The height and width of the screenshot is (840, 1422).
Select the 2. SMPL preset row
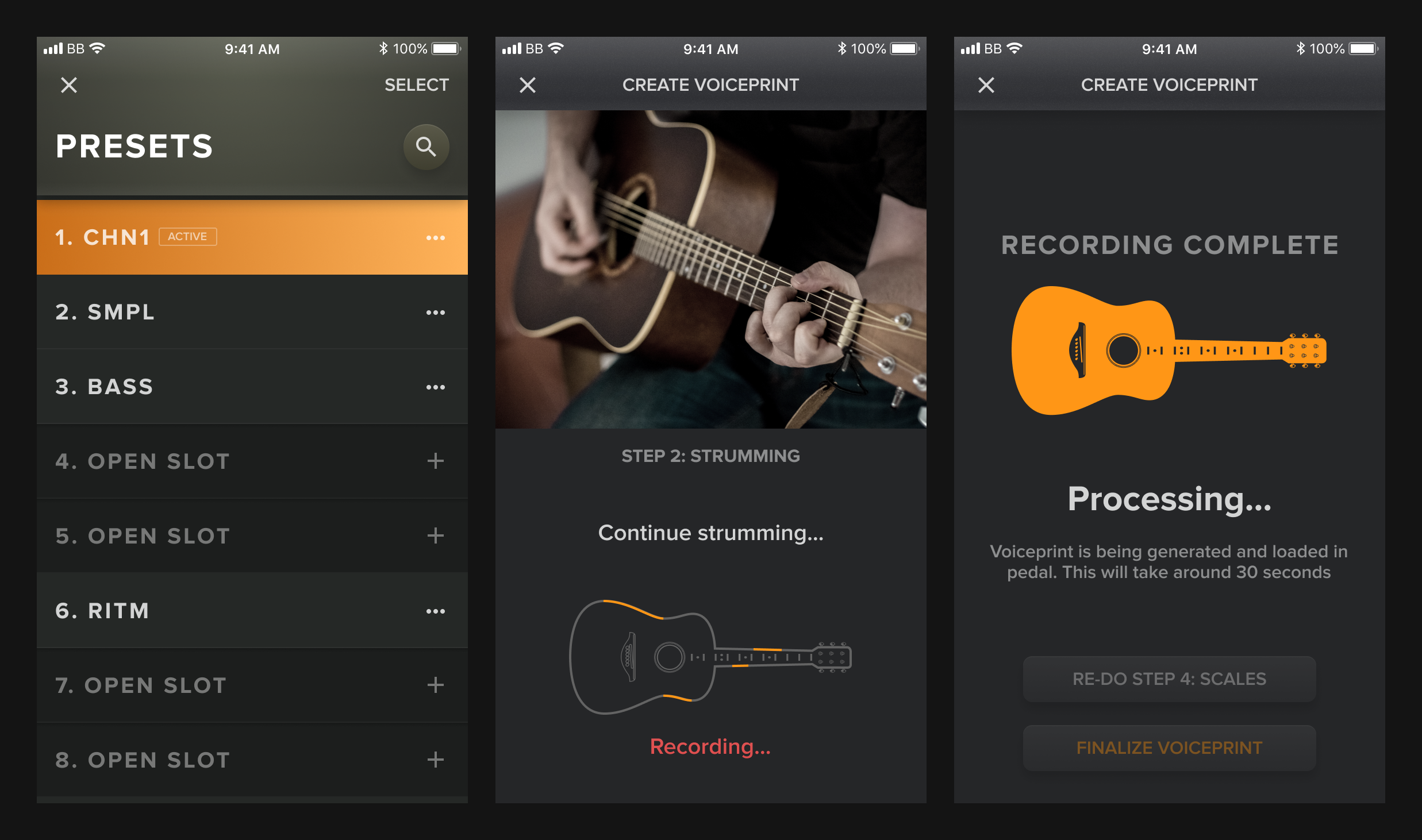pos(252,312)
